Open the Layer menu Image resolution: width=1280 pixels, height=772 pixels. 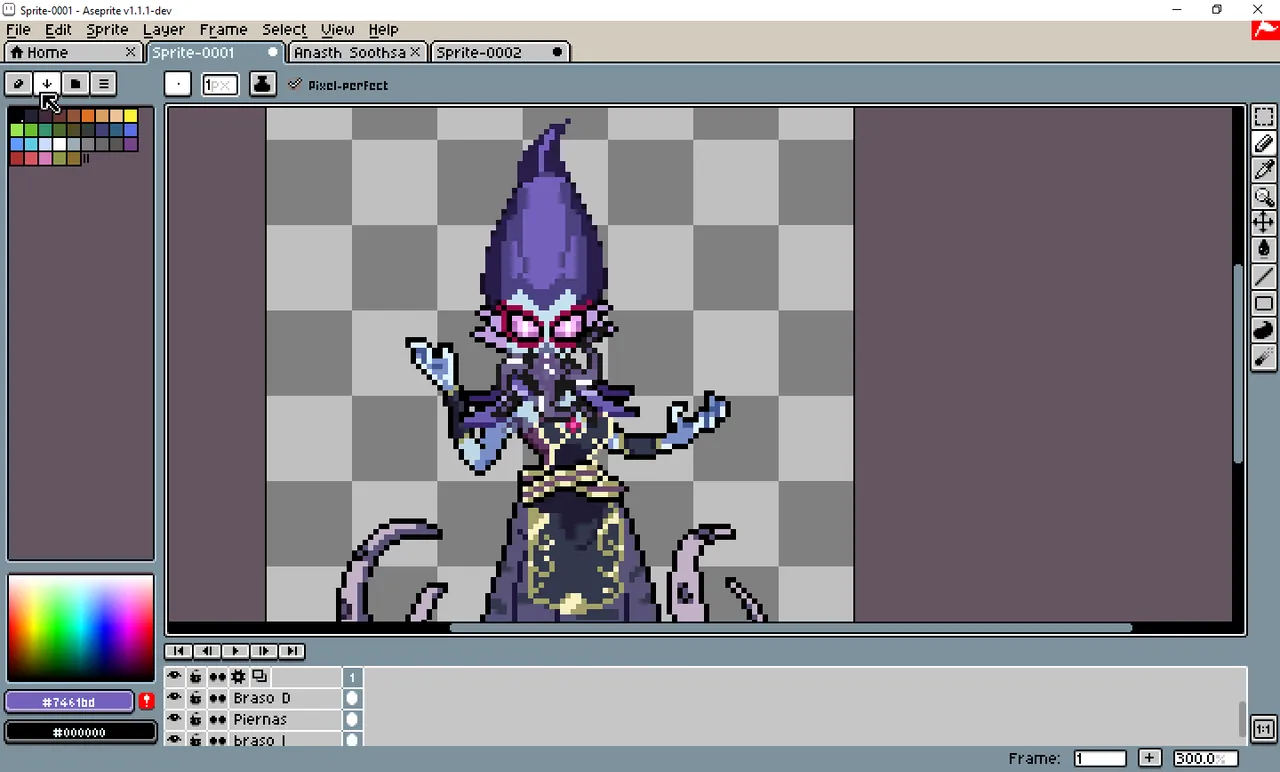tap(164, 30)
